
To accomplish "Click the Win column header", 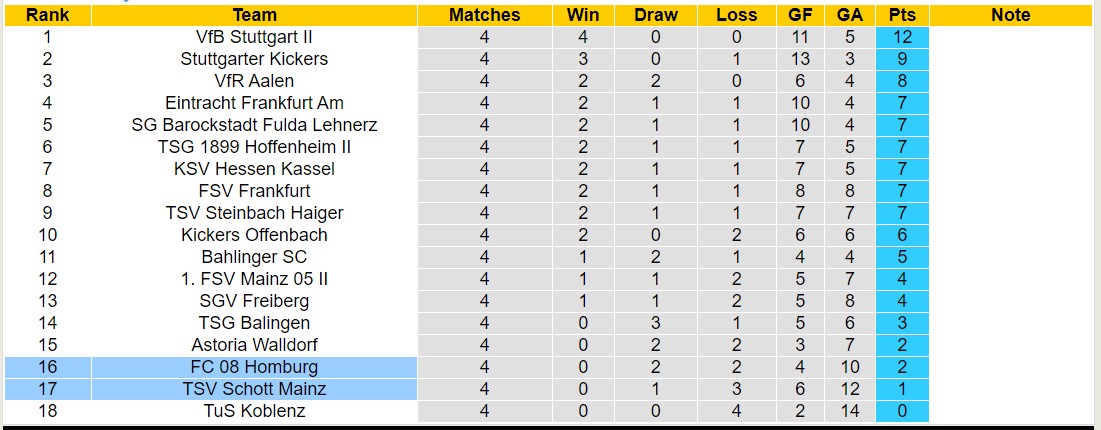I will coord(583,15).
